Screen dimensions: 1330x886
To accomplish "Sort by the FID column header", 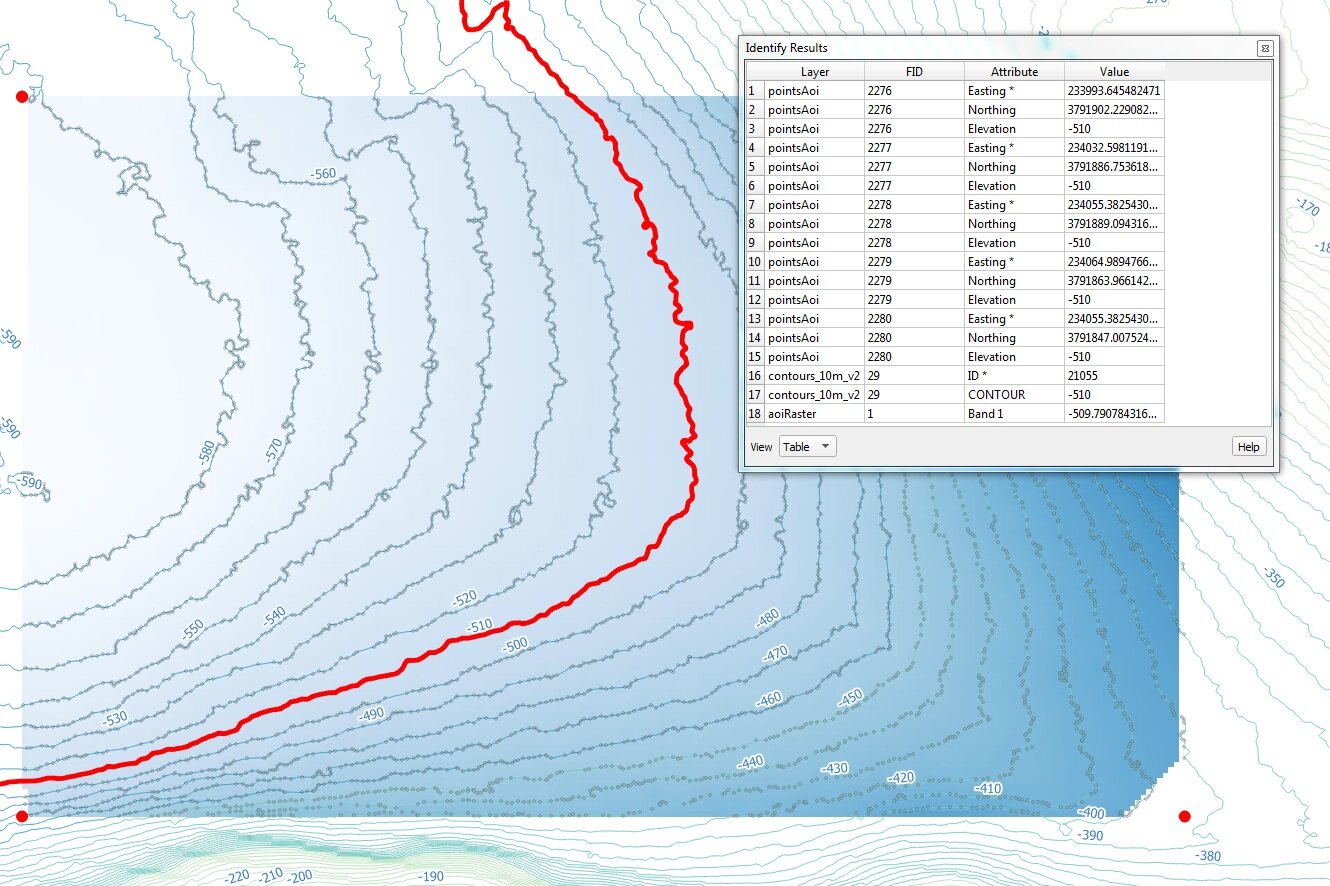I will 914,71.
